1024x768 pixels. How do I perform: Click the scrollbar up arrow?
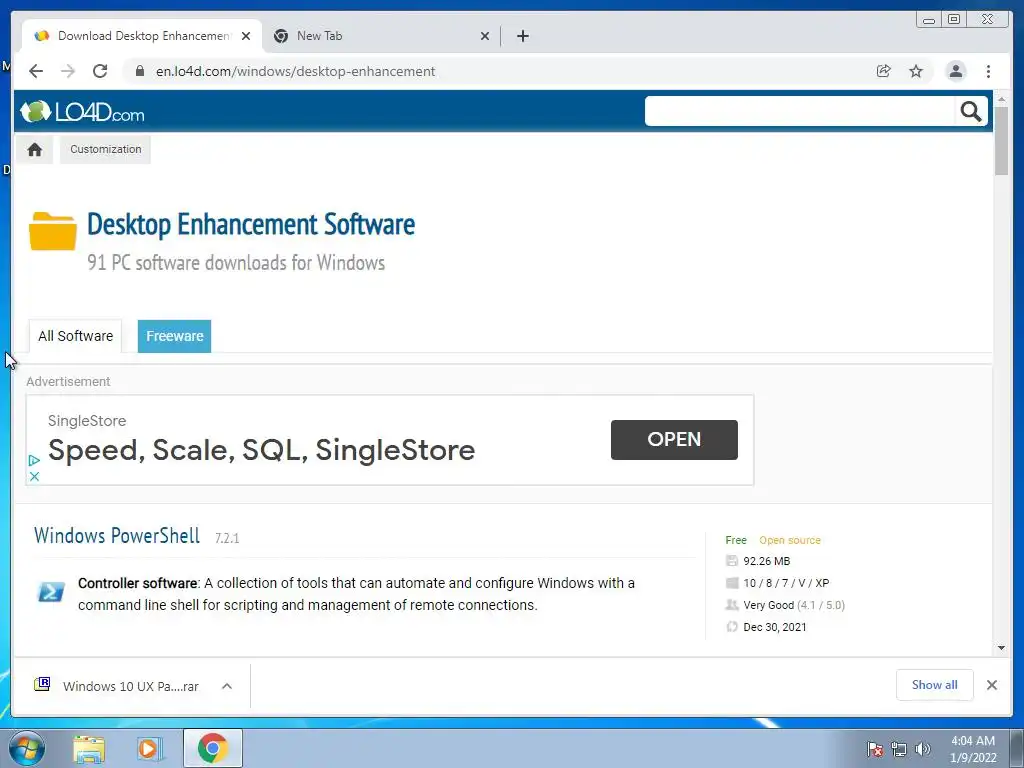point(1001,98)
